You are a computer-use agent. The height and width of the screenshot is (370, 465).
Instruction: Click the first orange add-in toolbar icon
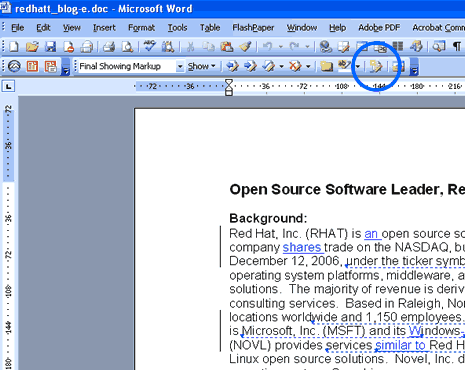[x=32, y=66]
